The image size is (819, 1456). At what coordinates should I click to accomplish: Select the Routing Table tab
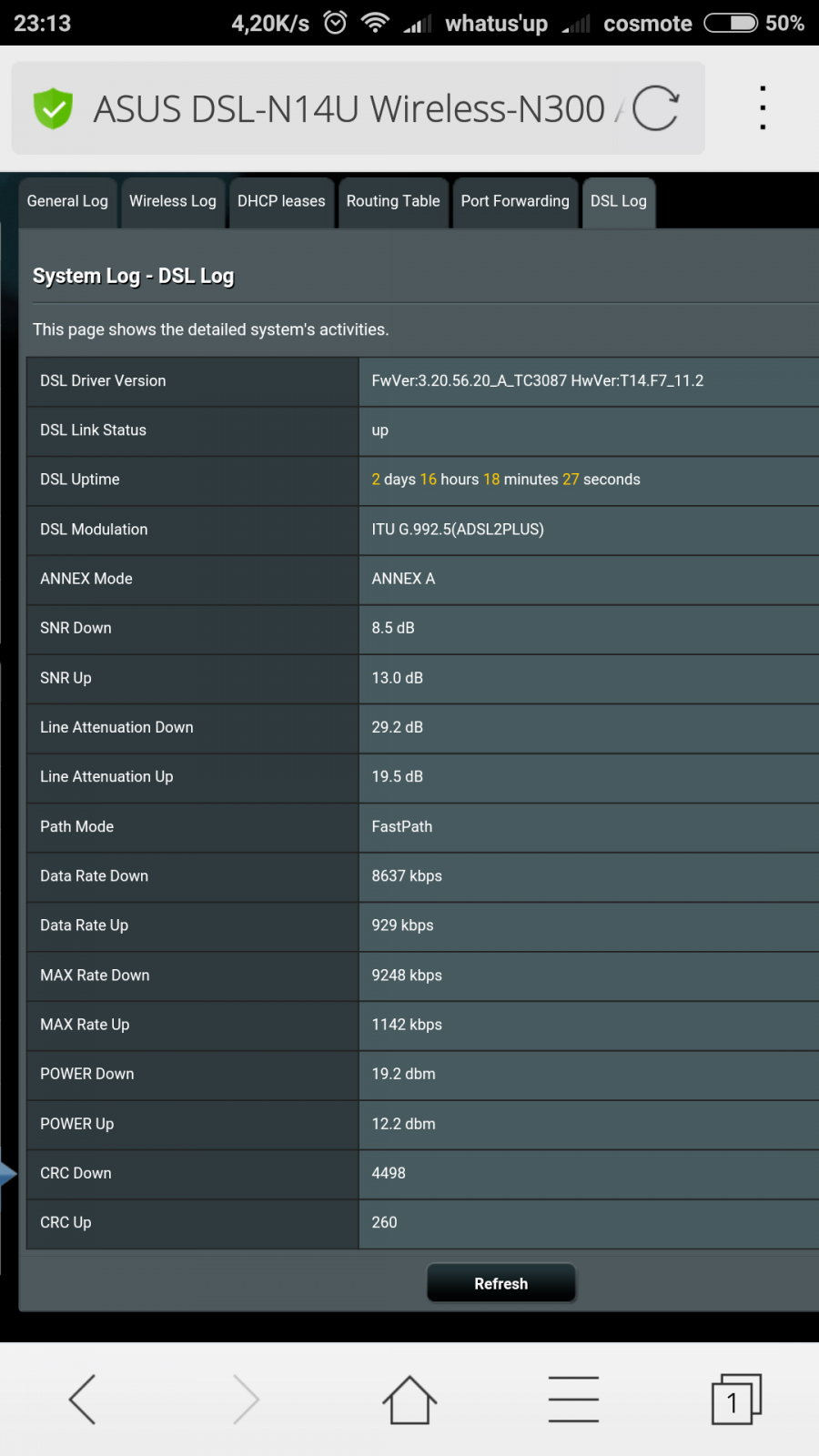[x=393, y=202]
